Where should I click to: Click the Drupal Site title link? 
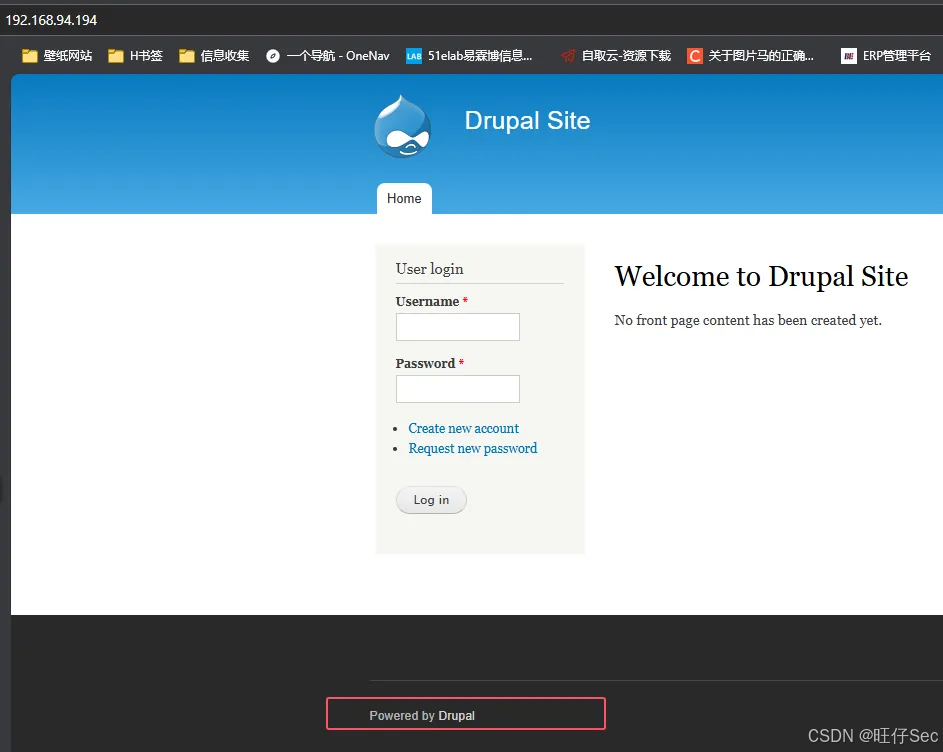(527, 121)
